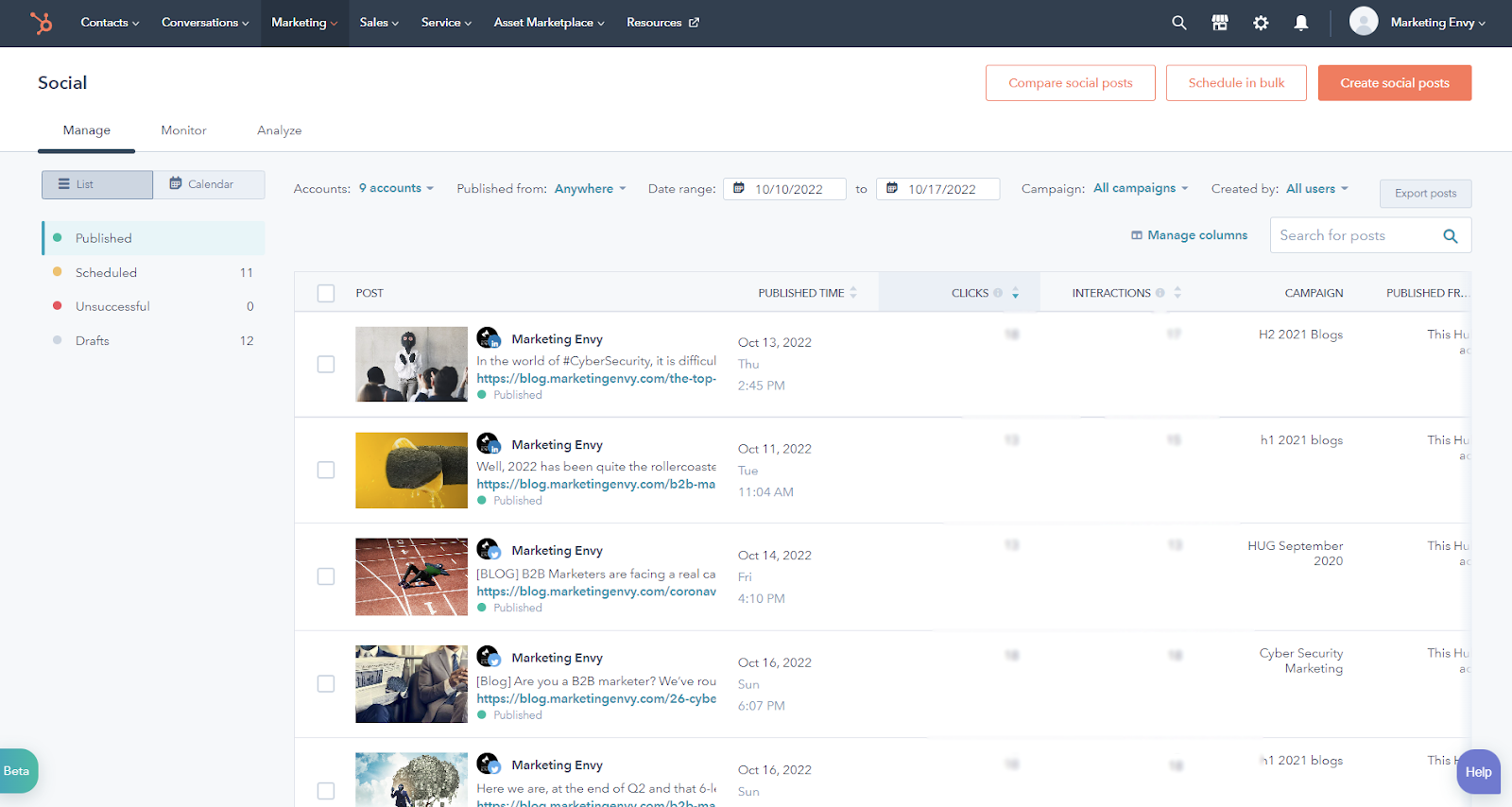The width and height of the screenshot is (1512, 807).
Task: Open the running track post thumbnail
Action: (411, 577)
